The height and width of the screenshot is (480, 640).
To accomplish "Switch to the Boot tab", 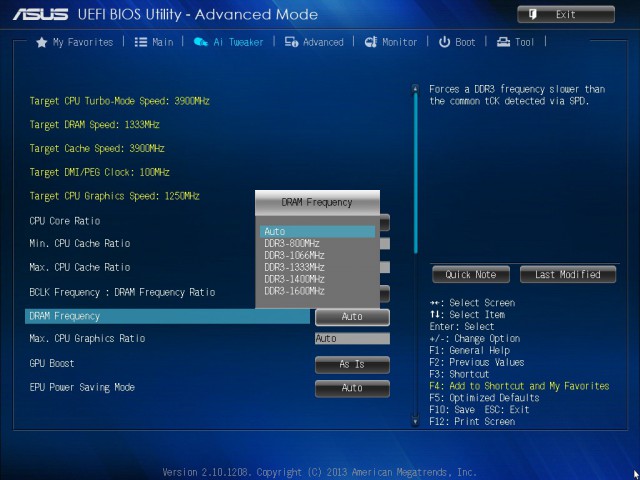I will pyautogui.click(x=465, y=42).
